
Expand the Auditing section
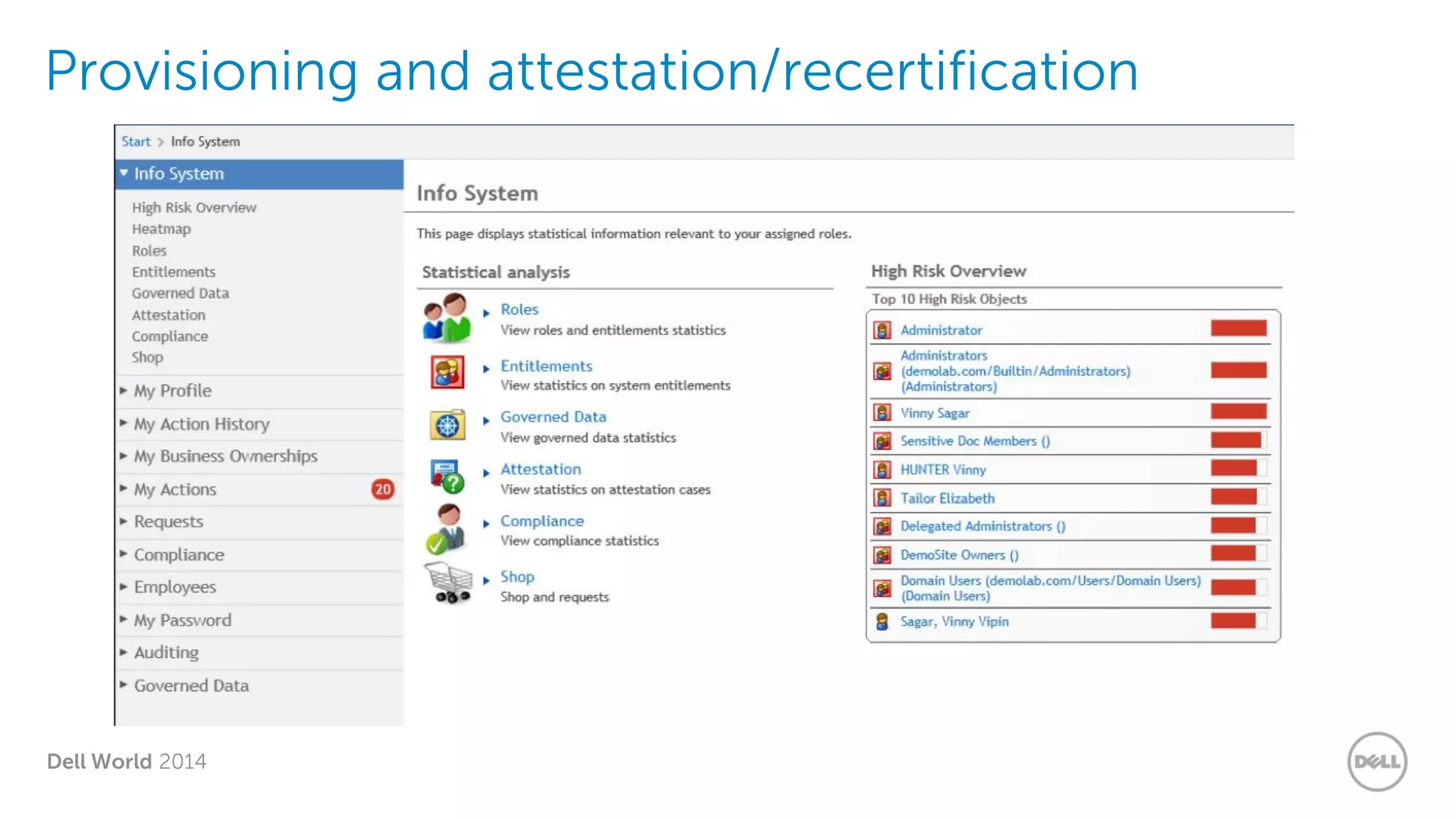click(x=124, y=652)
